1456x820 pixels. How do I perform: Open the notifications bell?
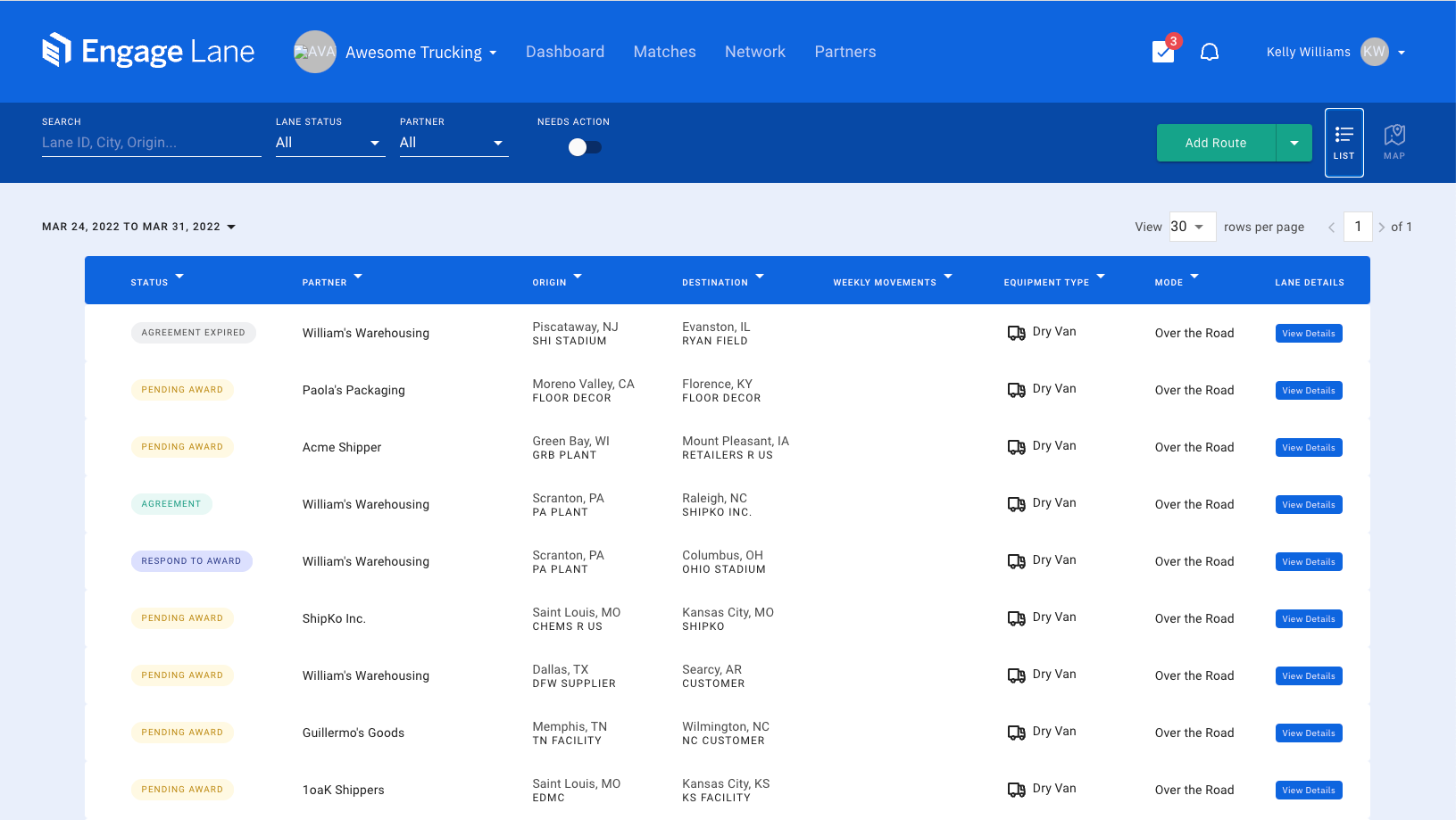1210,52
